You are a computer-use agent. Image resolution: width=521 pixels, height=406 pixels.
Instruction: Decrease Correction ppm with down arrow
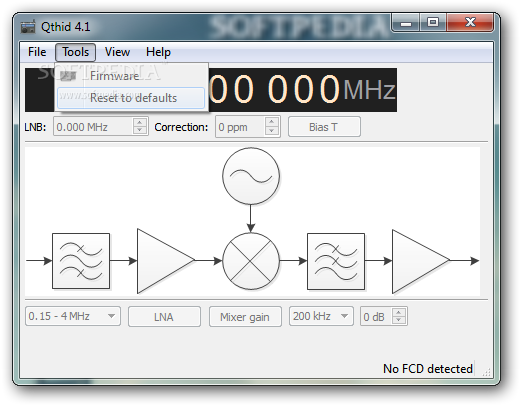click(272, 131)
